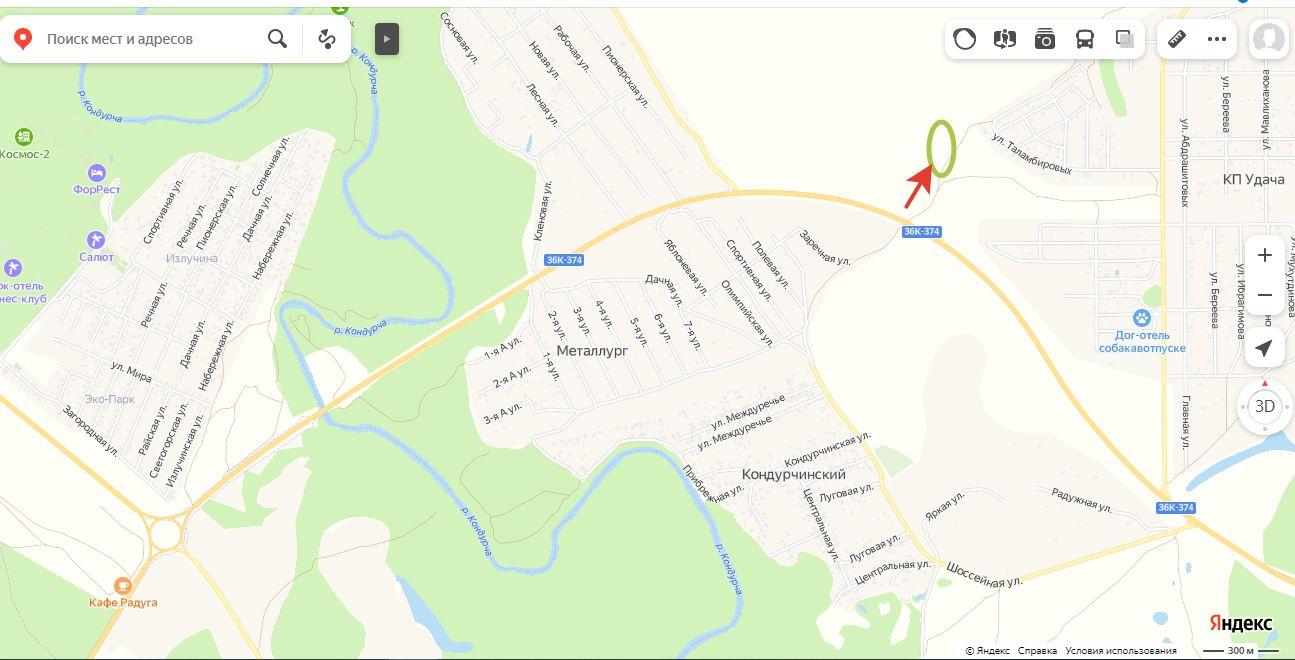1295x660 pixels.
Task: Select the ruler measurement tool
Action: pos(1177,39)
